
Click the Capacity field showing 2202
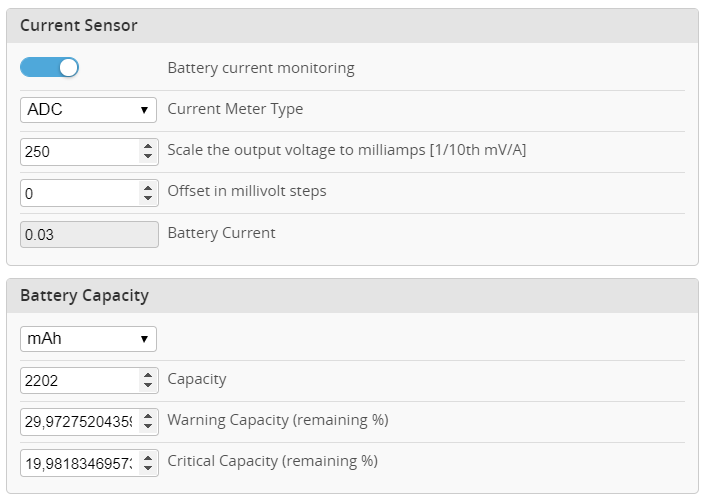(79, 380)
